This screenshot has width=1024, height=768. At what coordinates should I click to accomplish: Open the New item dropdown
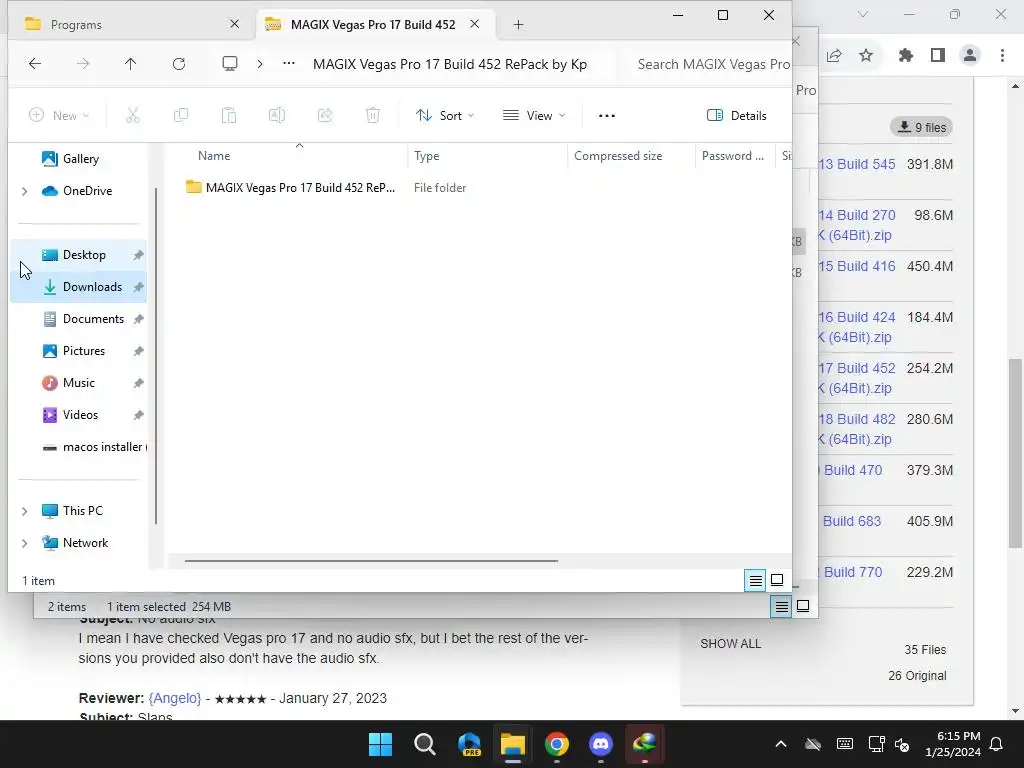click(x=59, y=116)
